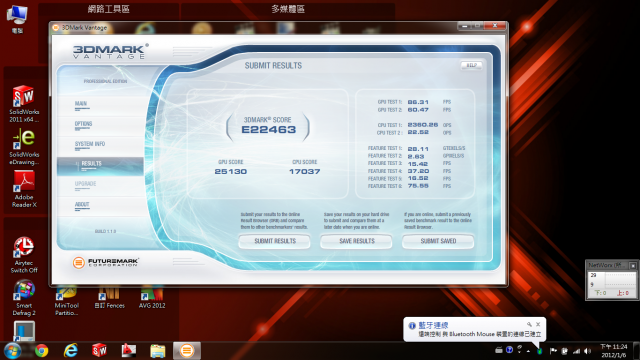Click GPU Test 2 value 60.47
Image resolution: width=640 pixels, height=360 pixels.
[x=418, y=110]
